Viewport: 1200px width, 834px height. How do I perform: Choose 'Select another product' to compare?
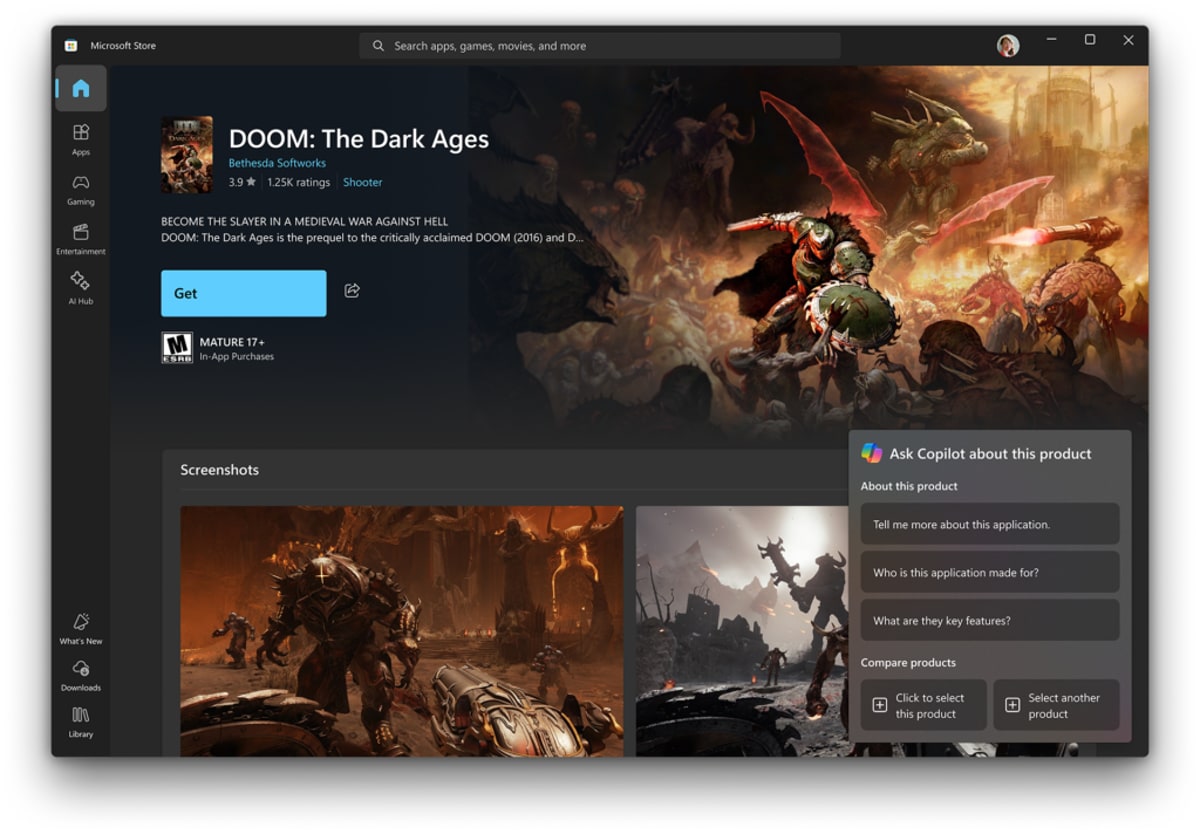click(1056, 705)
